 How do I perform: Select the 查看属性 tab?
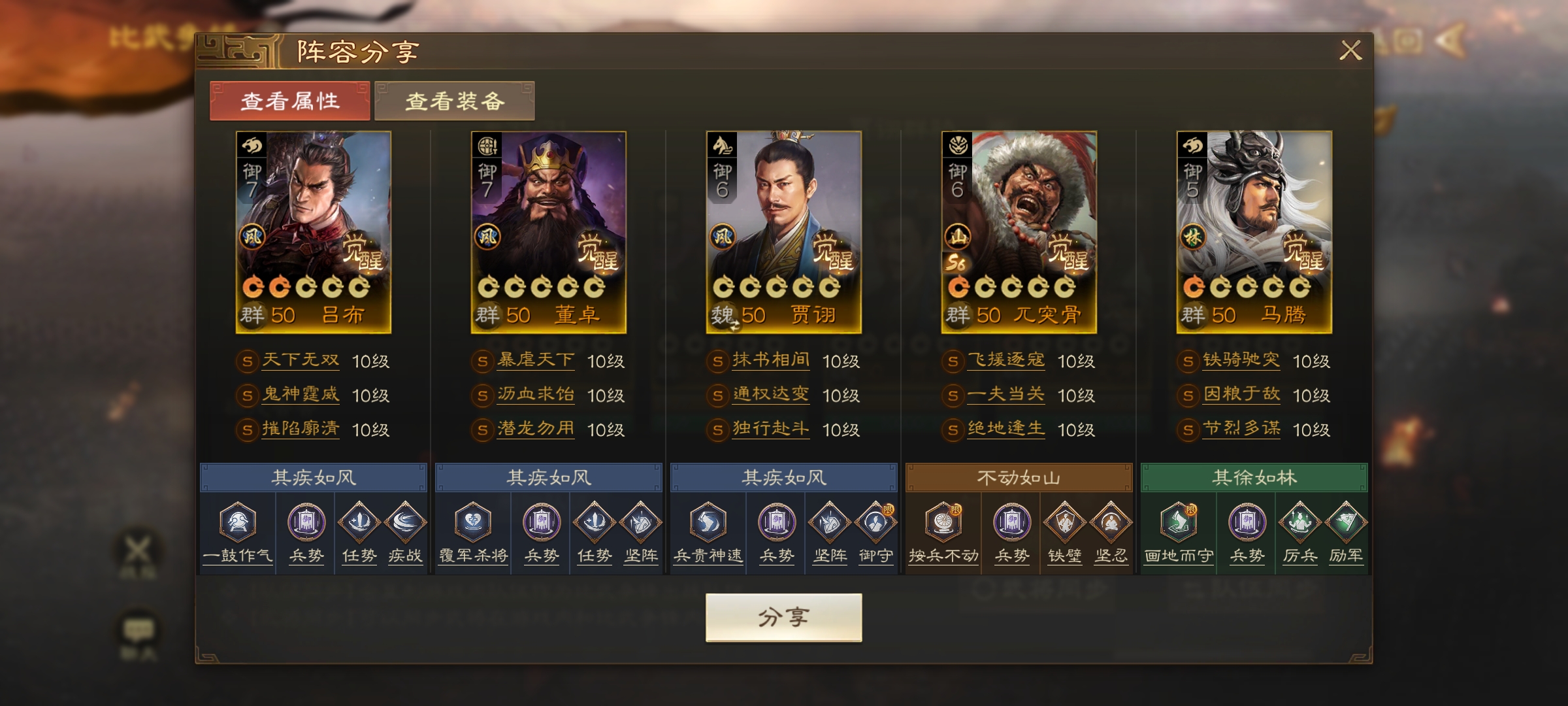[290, 101]
